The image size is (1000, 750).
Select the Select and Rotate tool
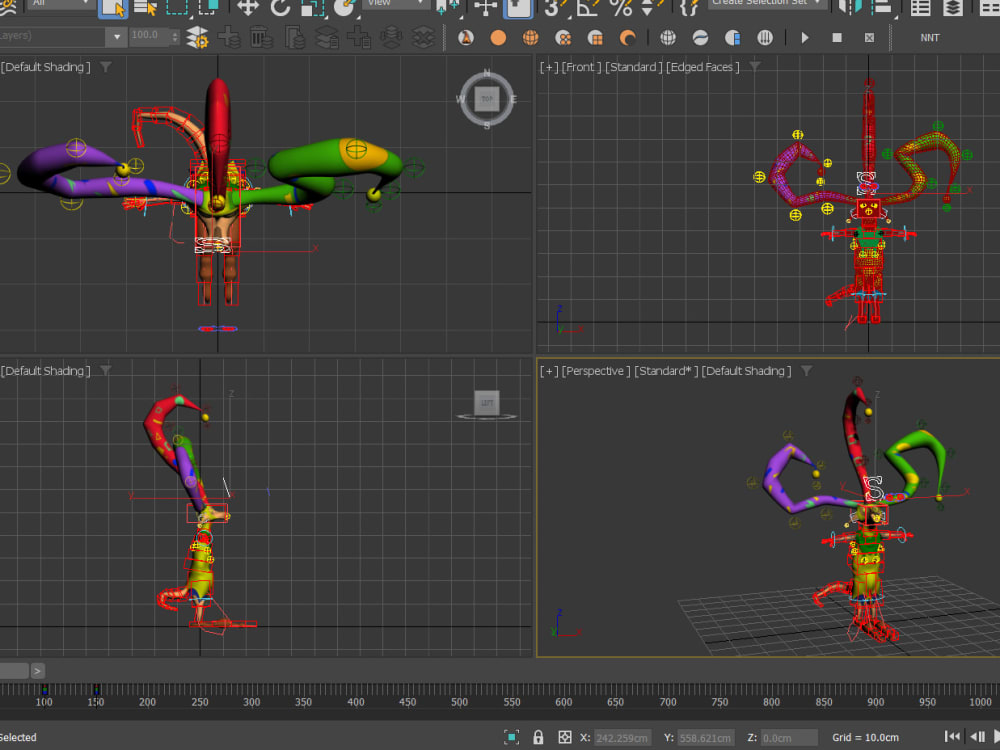[x=280, y=8]
